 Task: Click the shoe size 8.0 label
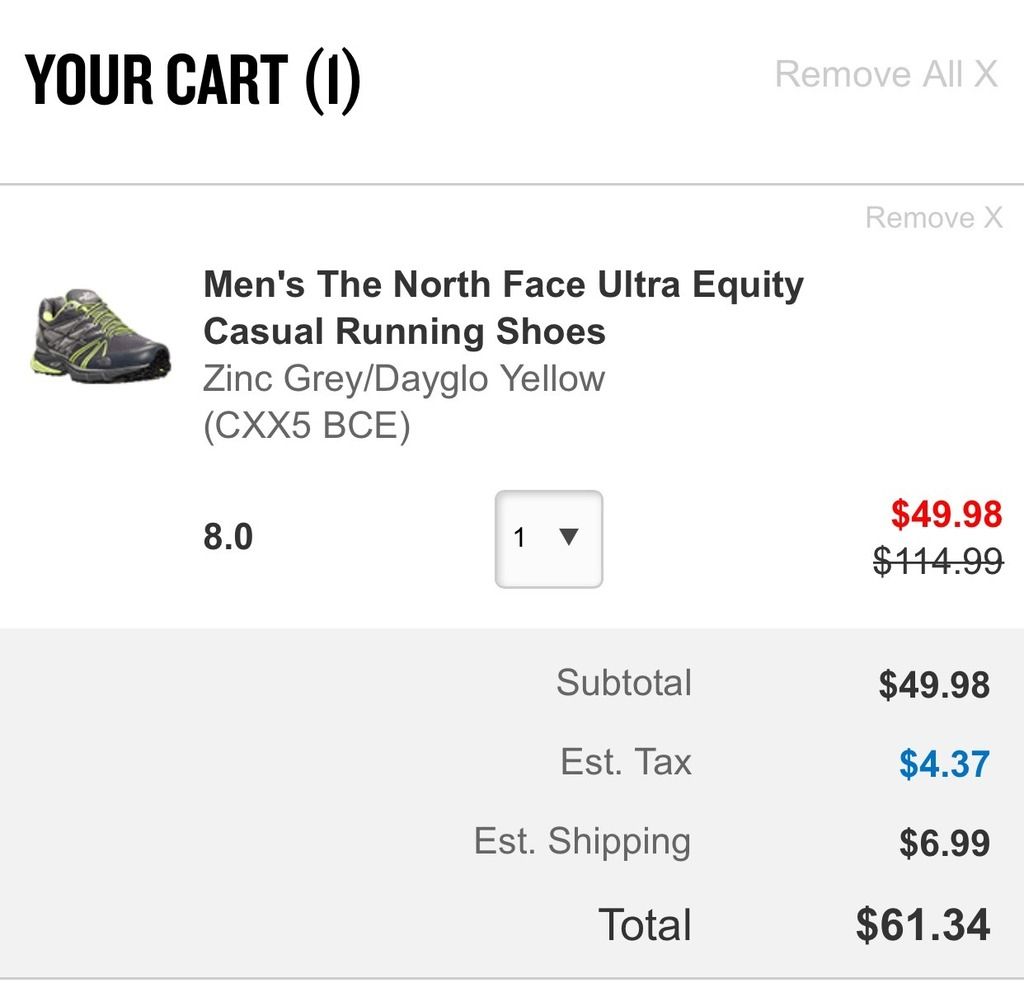[228, 537]
